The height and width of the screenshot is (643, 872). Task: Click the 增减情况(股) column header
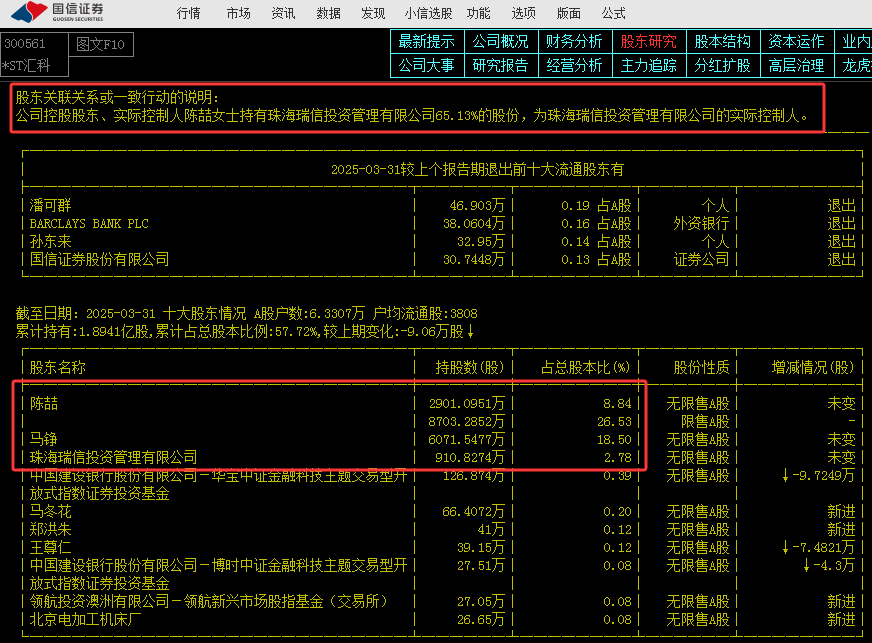pos(813,367)
